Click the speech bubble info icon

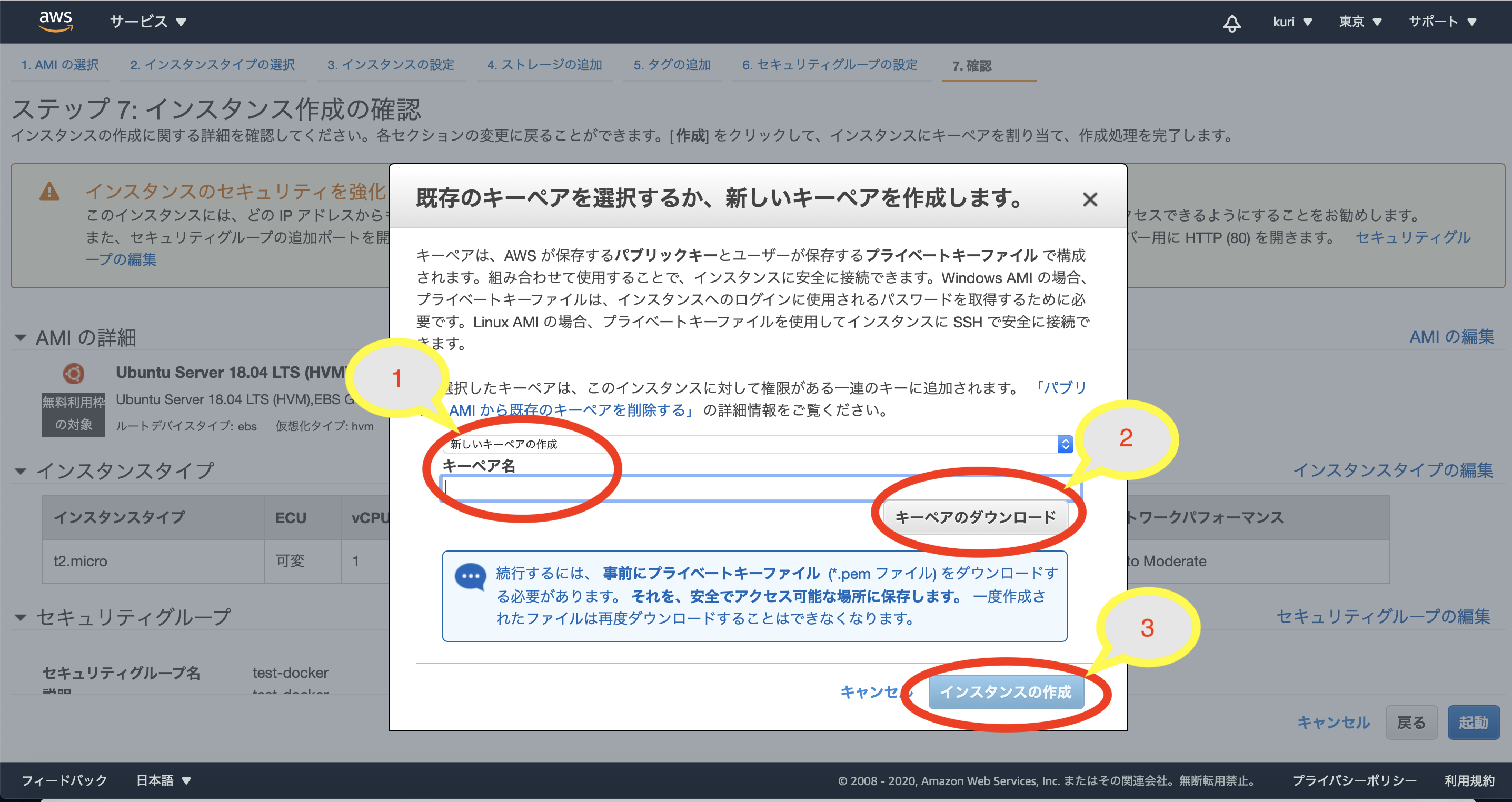[470, 577]
